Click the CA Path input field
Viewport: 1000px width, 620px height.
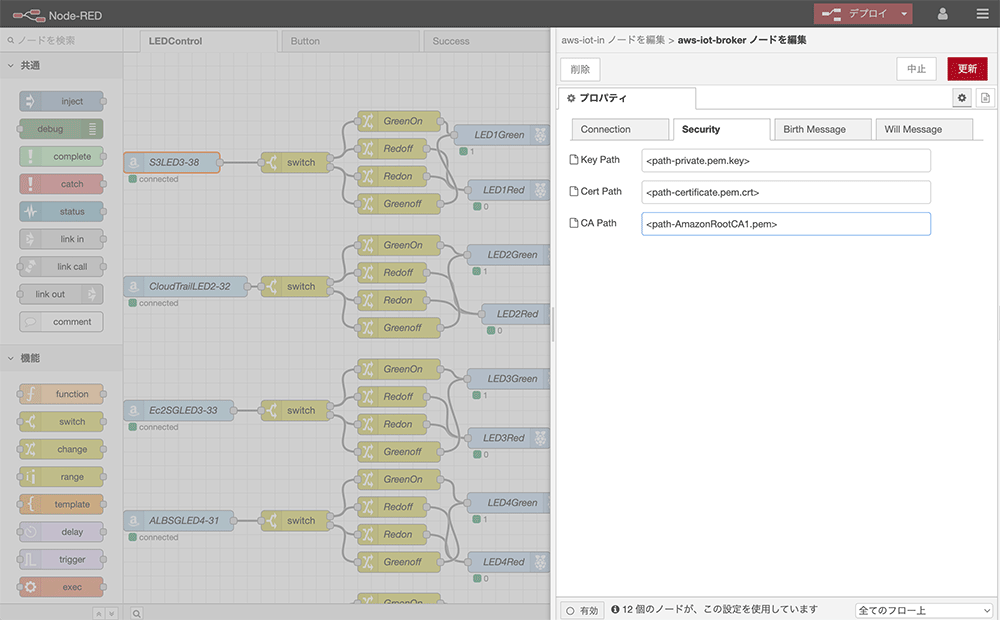coord(786,224)
